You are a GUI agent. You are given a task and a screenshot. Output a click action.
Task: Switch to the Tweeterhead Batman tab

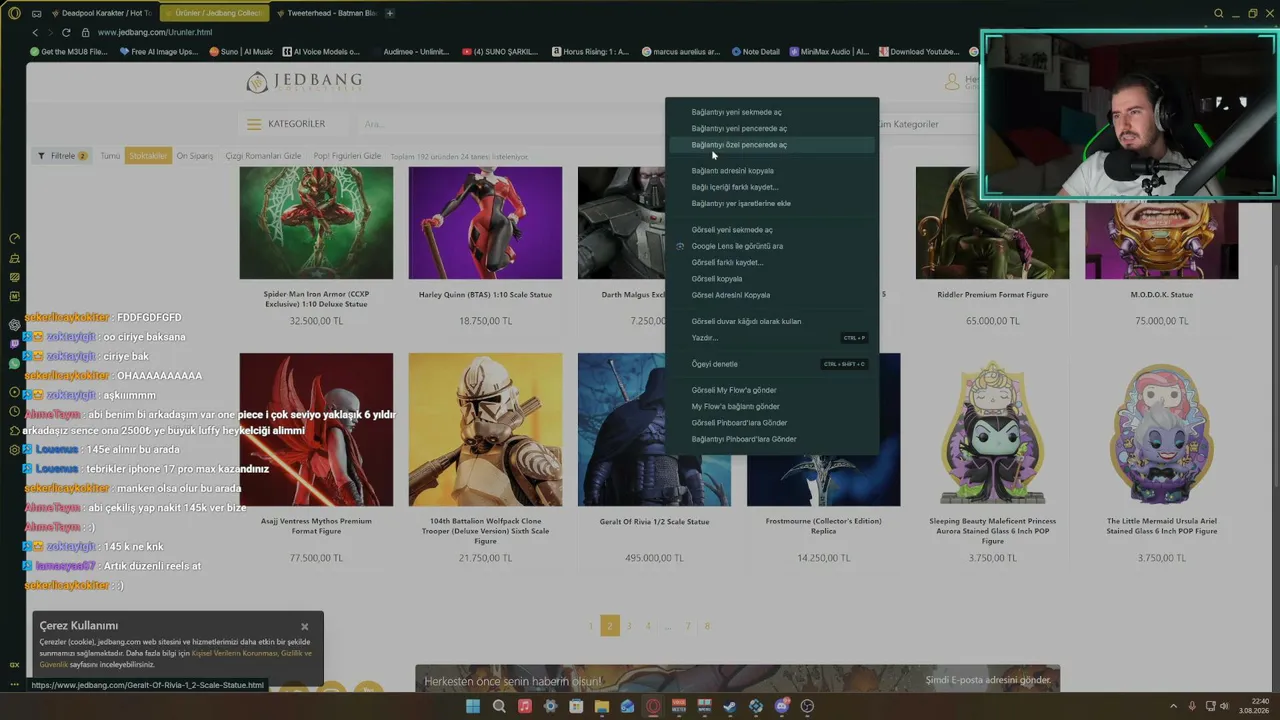click(327, 13)
